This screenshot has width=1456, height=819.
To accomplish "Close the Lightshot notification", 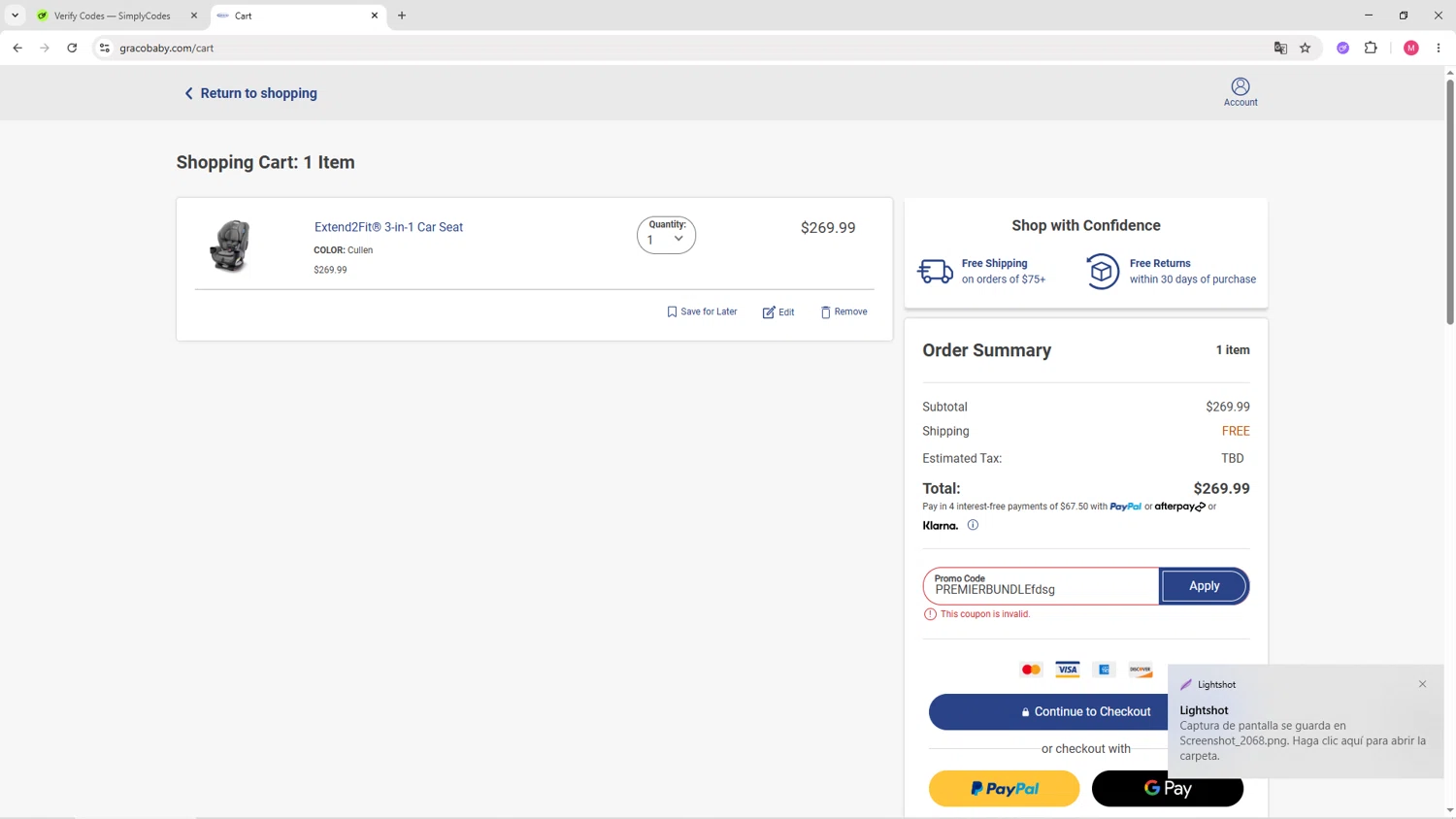I will [1422, 684].
